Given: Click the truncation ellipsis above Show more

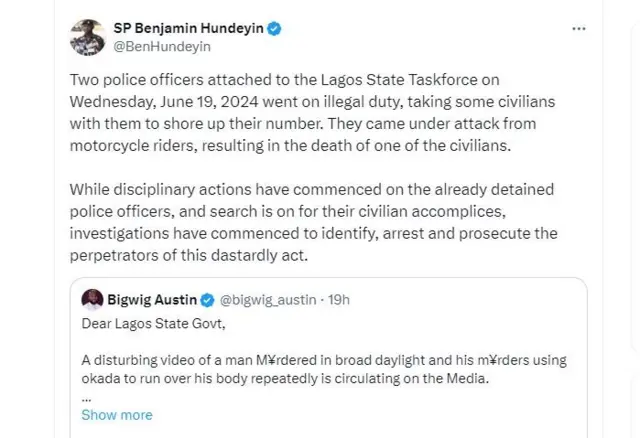Looking at the screenshot, I should point(86,397).
